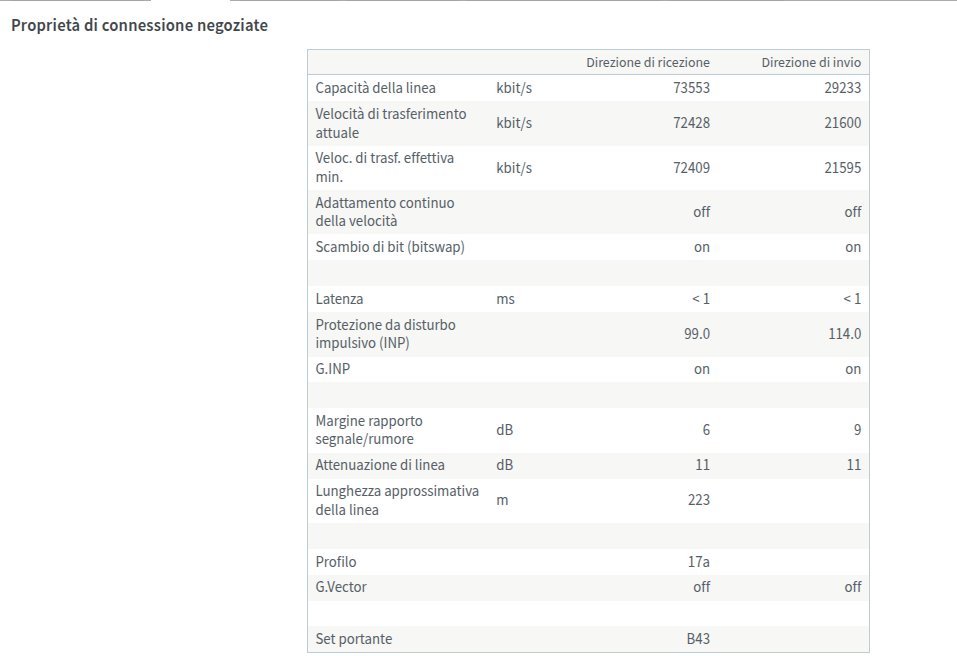Click the 'Proprietà di connessione negoziate' heading
This screenshot has height=656, width=957.
tap(139, 26)
